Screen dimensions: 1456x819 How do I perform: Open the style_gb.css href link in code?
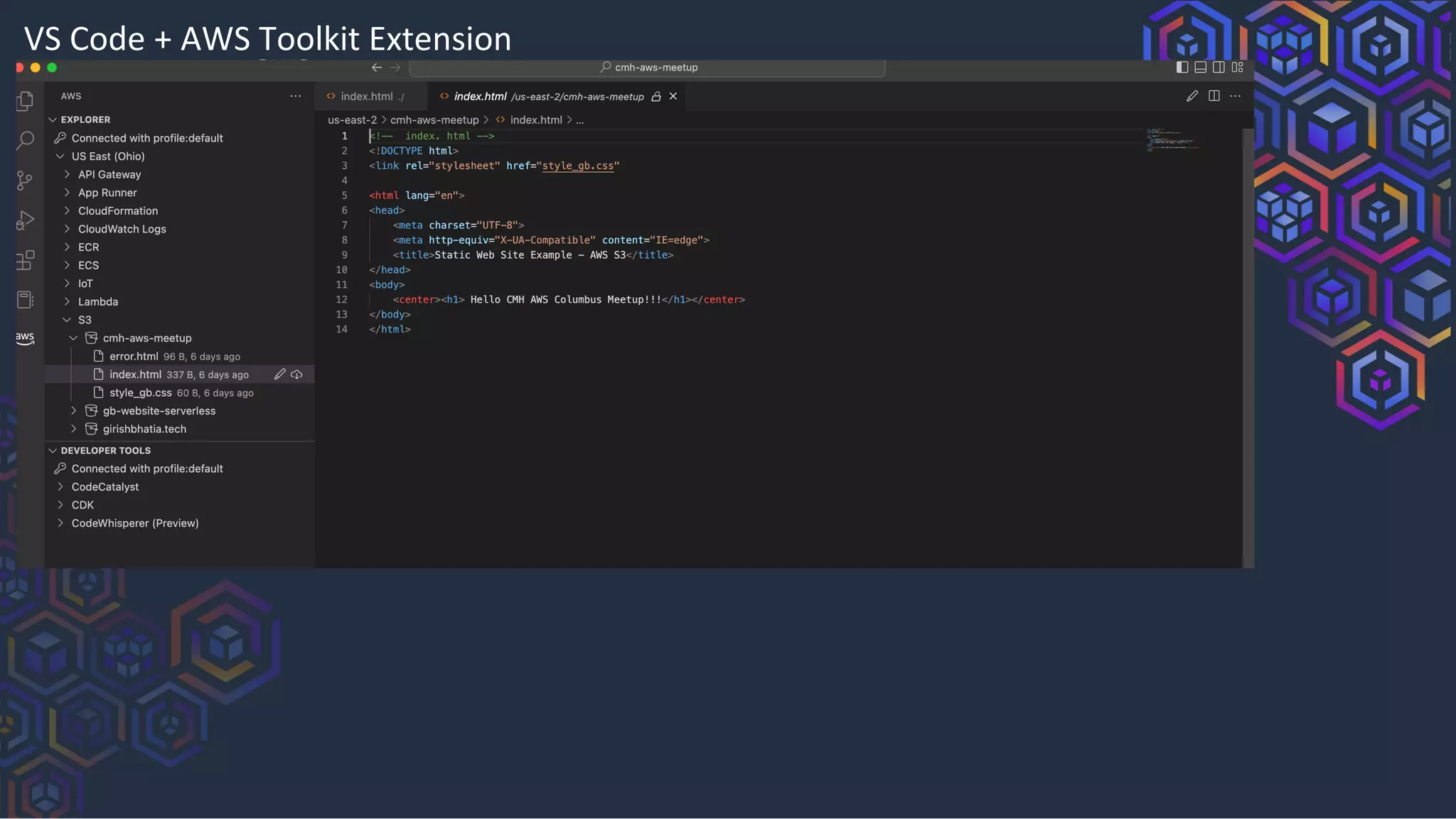pos(577,166)
